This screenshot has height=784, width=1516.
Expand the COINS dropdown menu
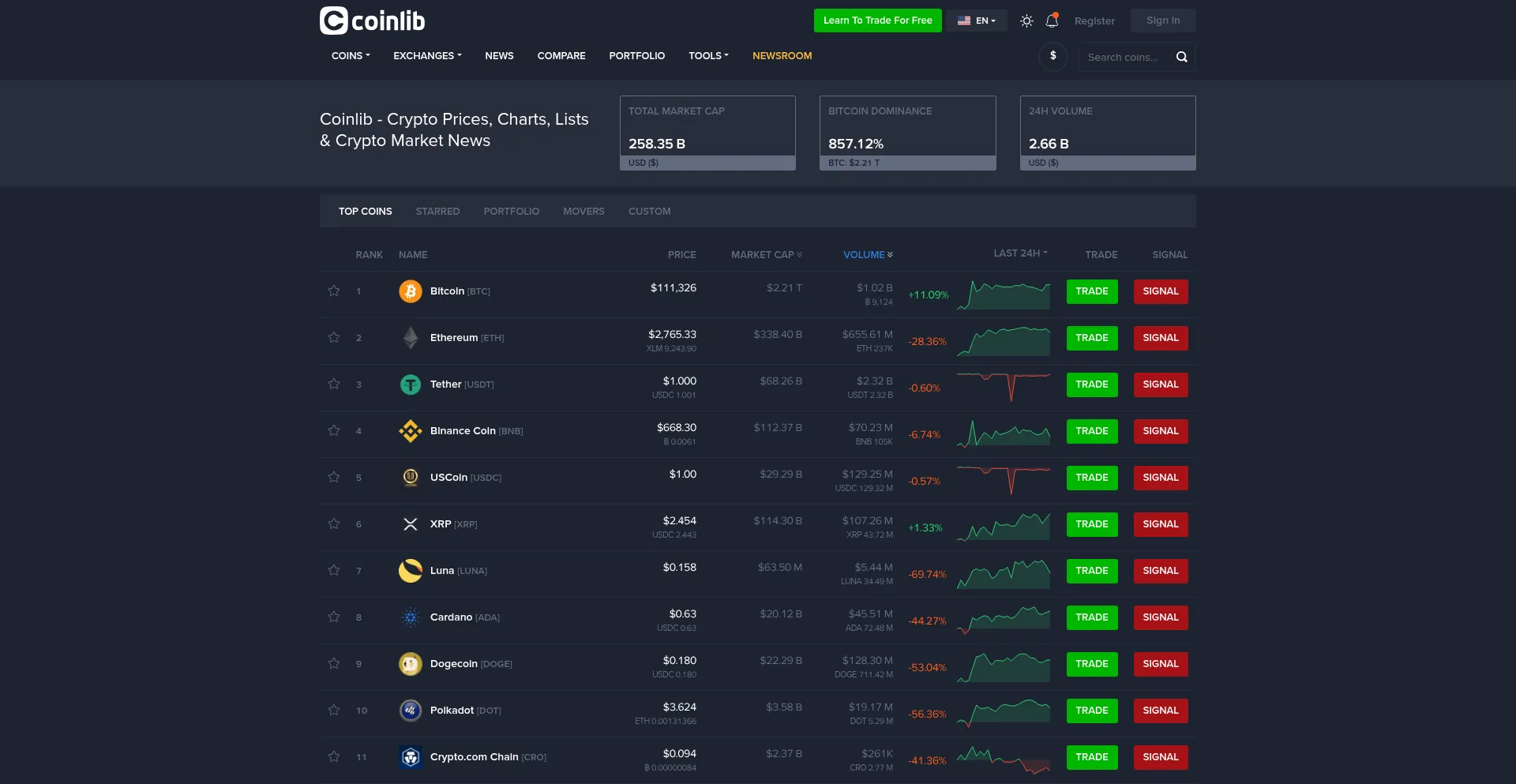(x=351, y=56)
